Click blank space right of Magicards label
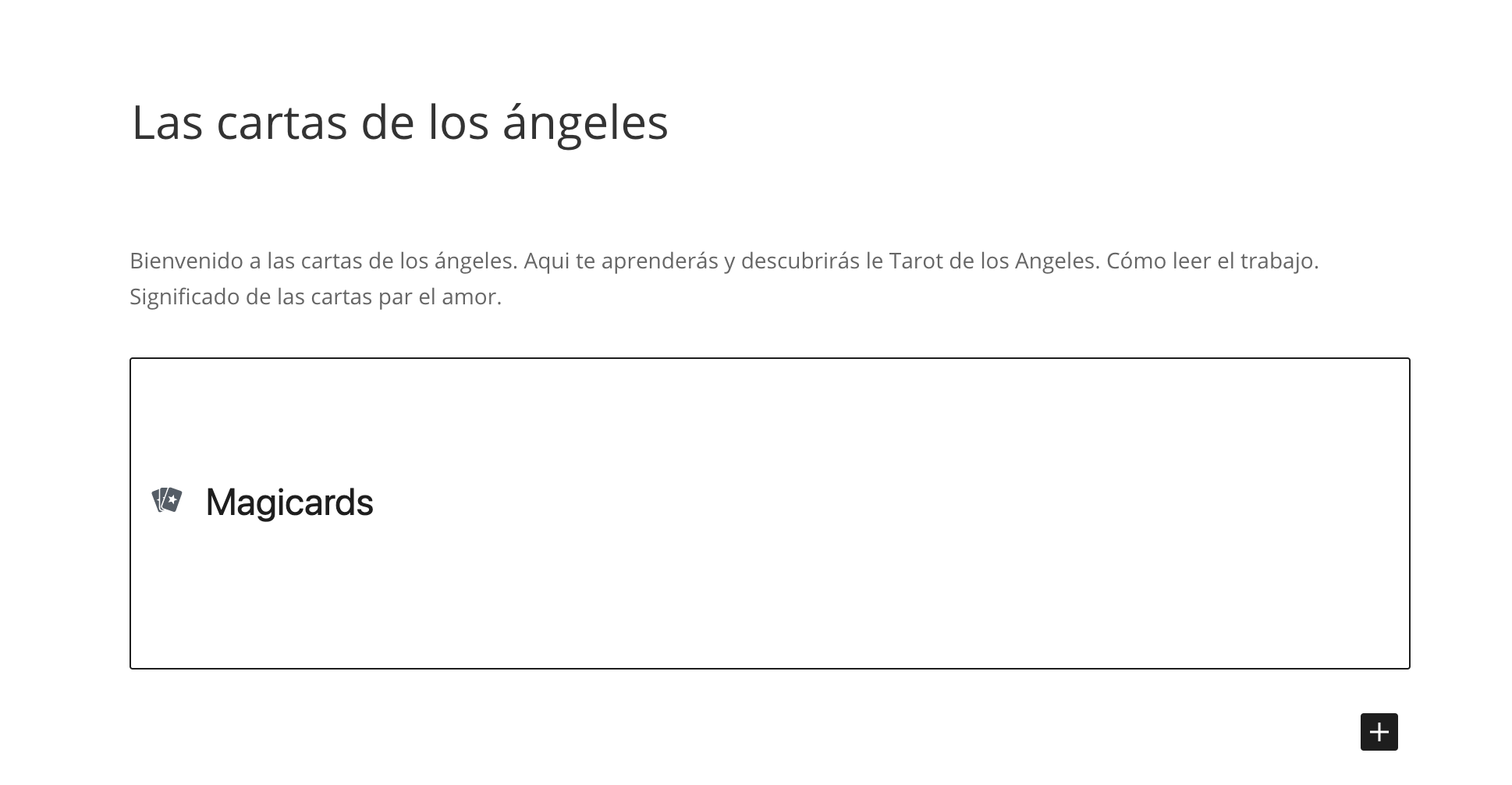This screenshot has width=1512, height=785. [x=889, y=502]
